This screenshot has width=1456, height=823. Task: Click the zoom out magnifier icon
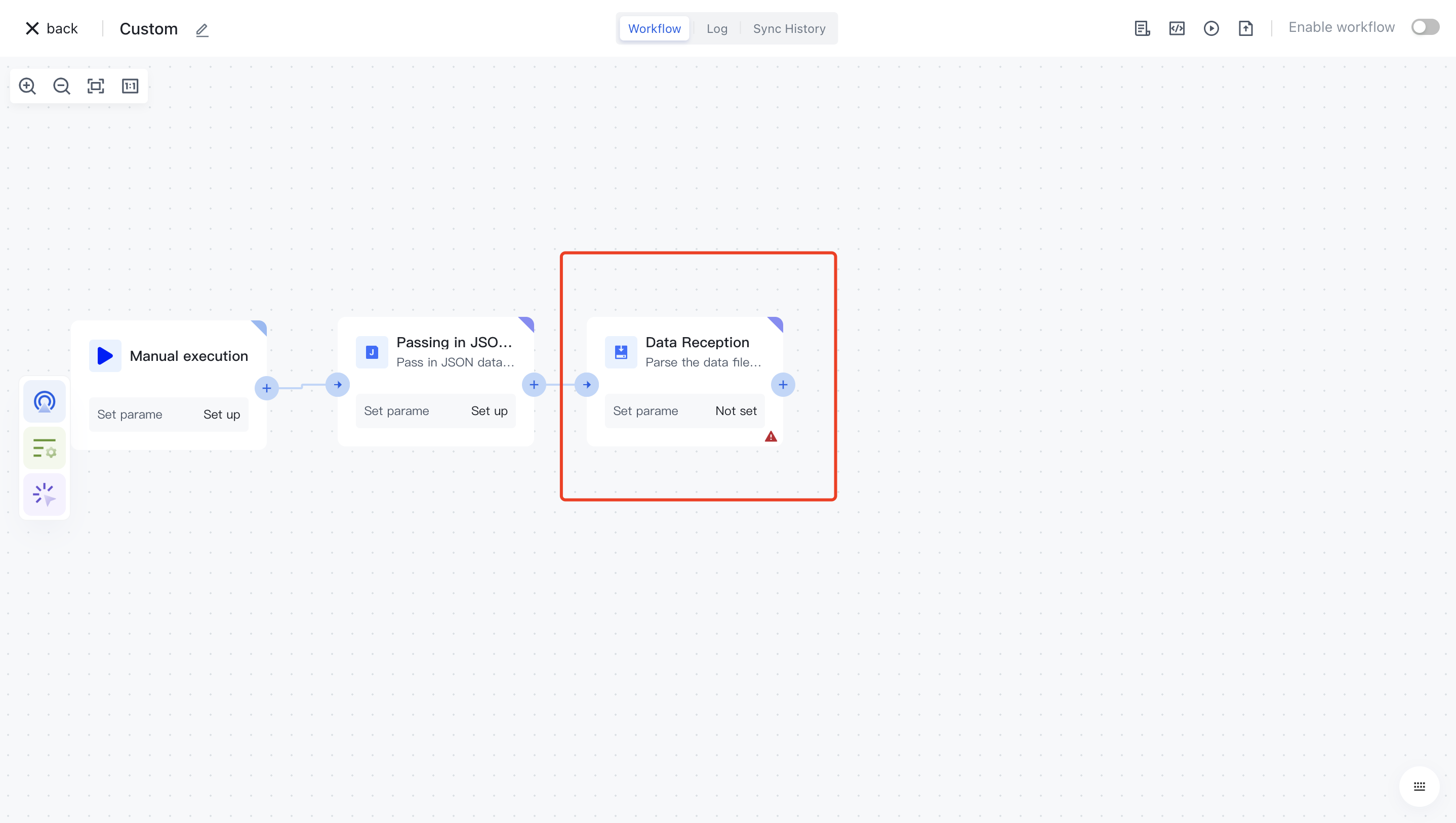pyautogui.click(x=62, y=86)
